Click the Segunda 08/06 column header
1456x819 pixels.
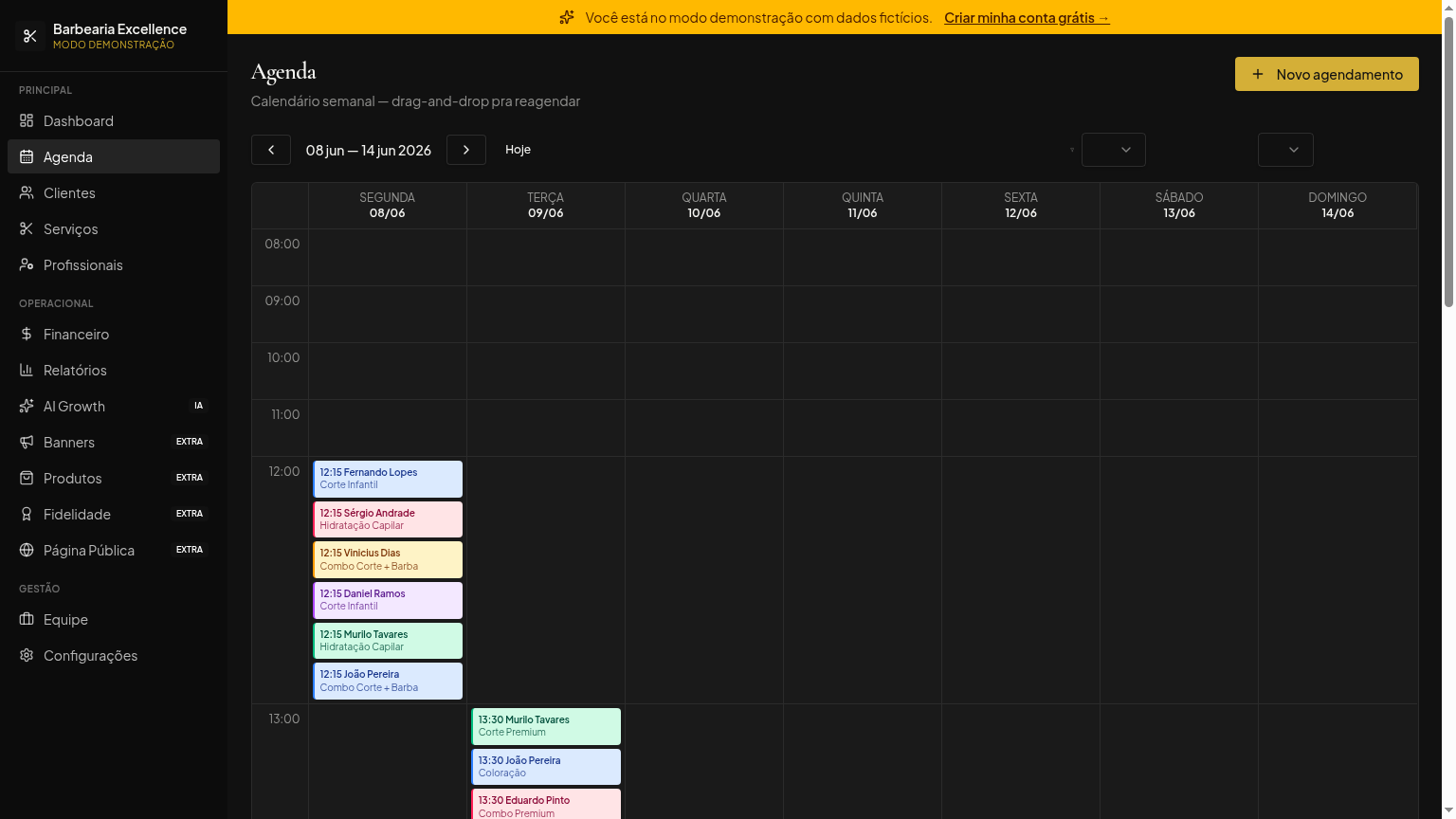[x=388, y=205]
